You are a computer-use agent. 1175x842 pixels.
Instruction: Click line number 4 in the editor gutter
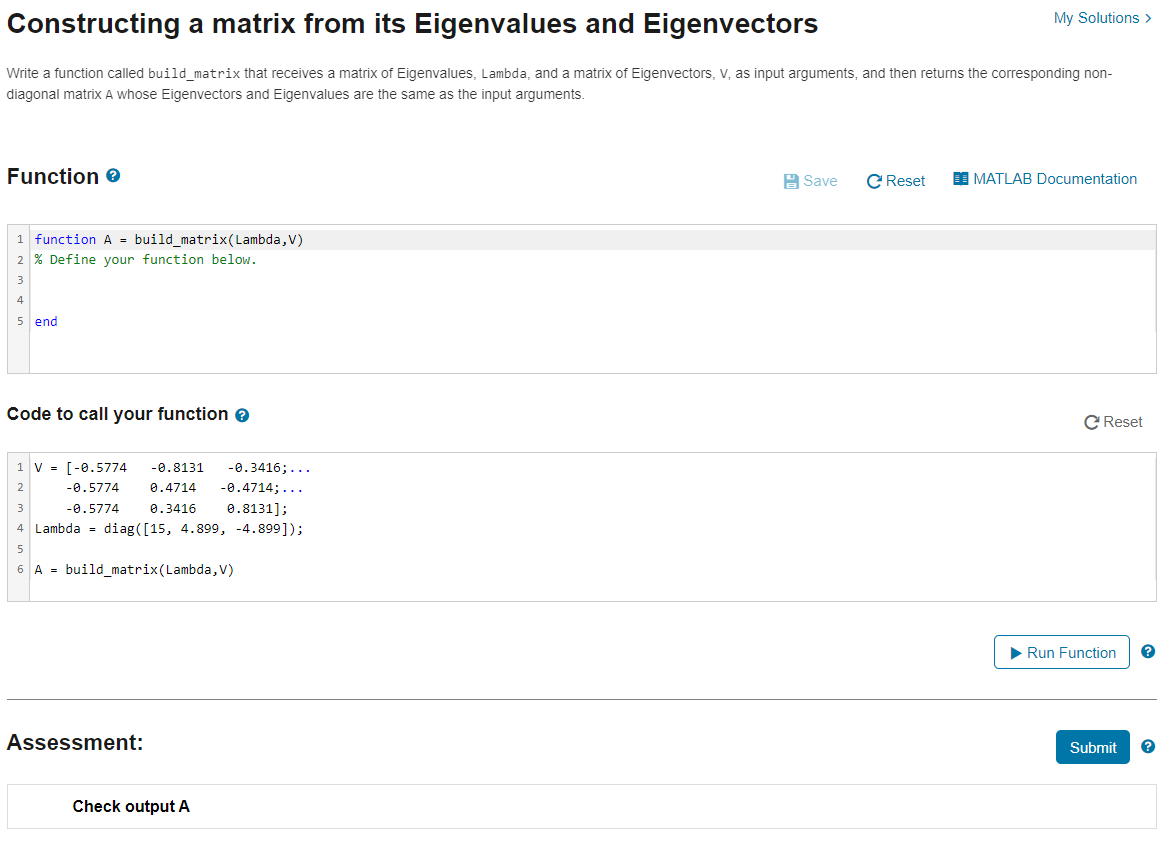[18, 300]
